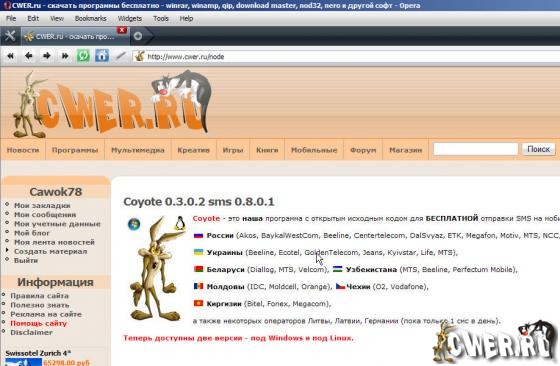This screenshot has width=560, height=366.
Task: Click the Поиск search button
Action: click(539, 149)
